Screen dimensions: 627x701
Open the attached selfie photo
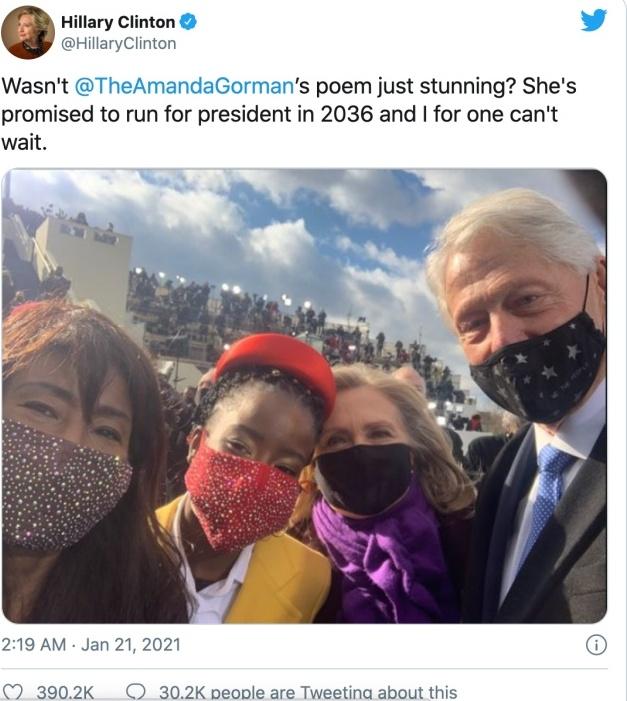(x=304, y=396)
